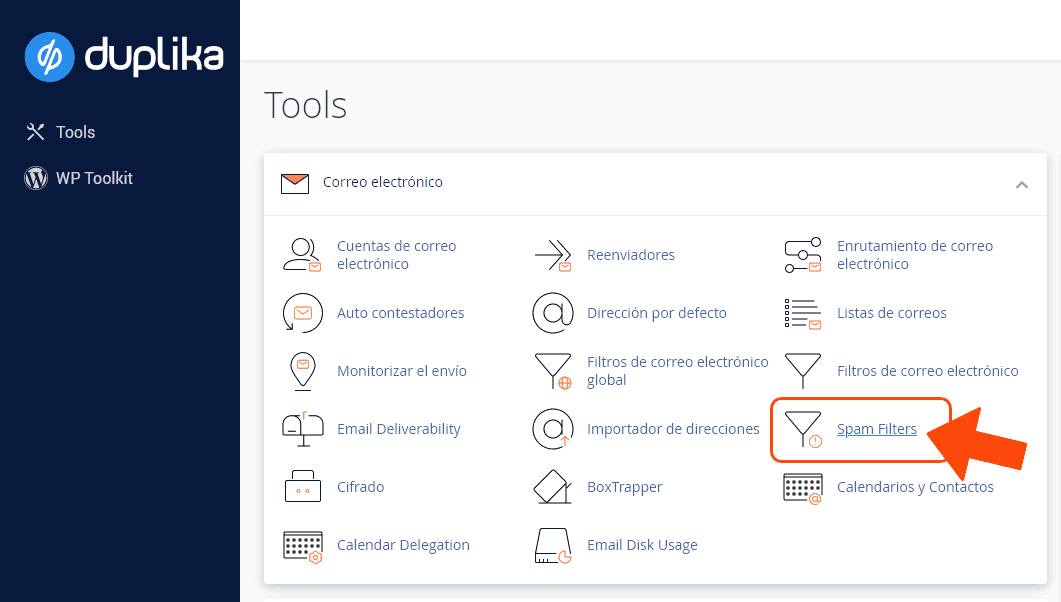Click the Reenviadores arrow icon
Viewport: 1061px width, 602px height.
click(552, 255)
